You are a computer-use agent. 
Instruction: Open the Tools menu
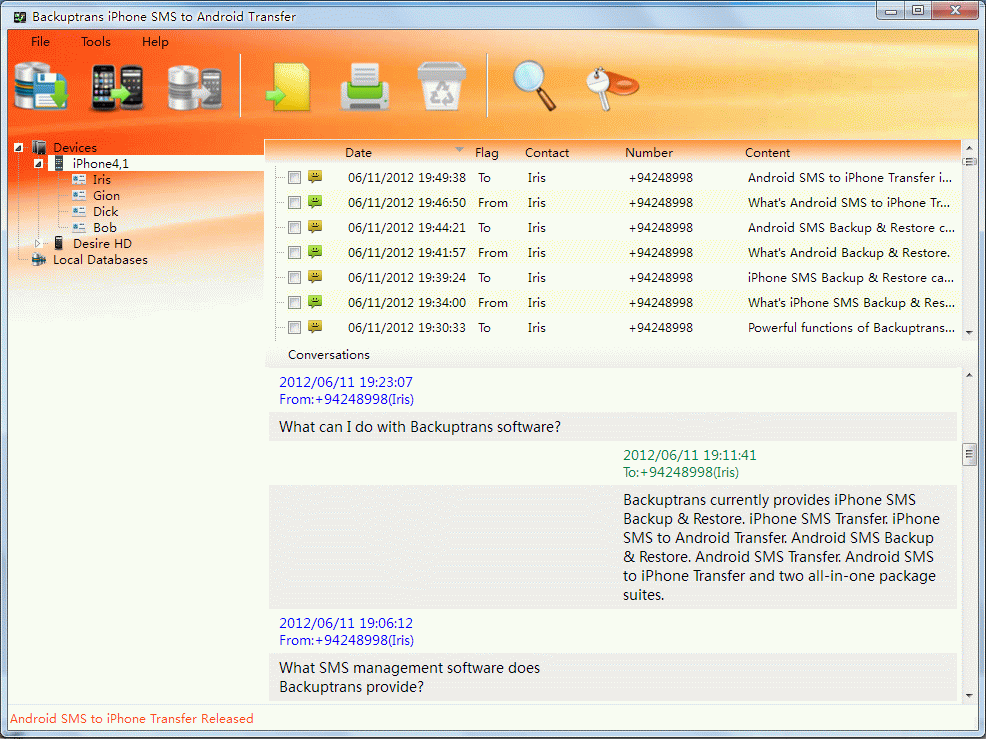[96, 42]
